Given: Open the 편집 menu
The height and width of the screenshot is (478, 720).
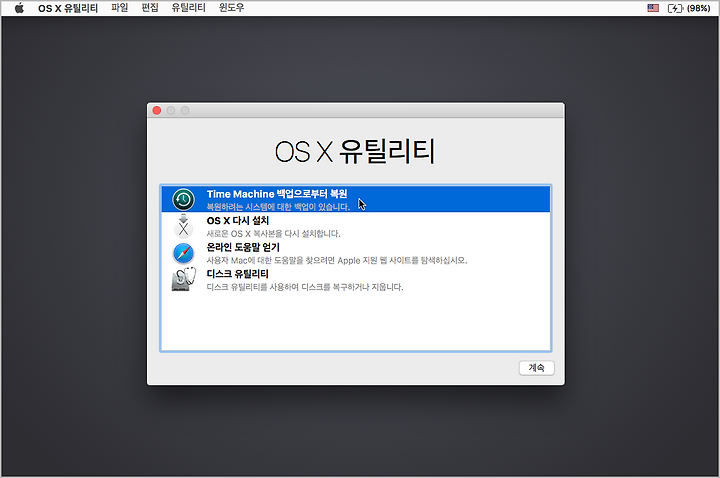Looking at the screenshot, I should [150, 8].
